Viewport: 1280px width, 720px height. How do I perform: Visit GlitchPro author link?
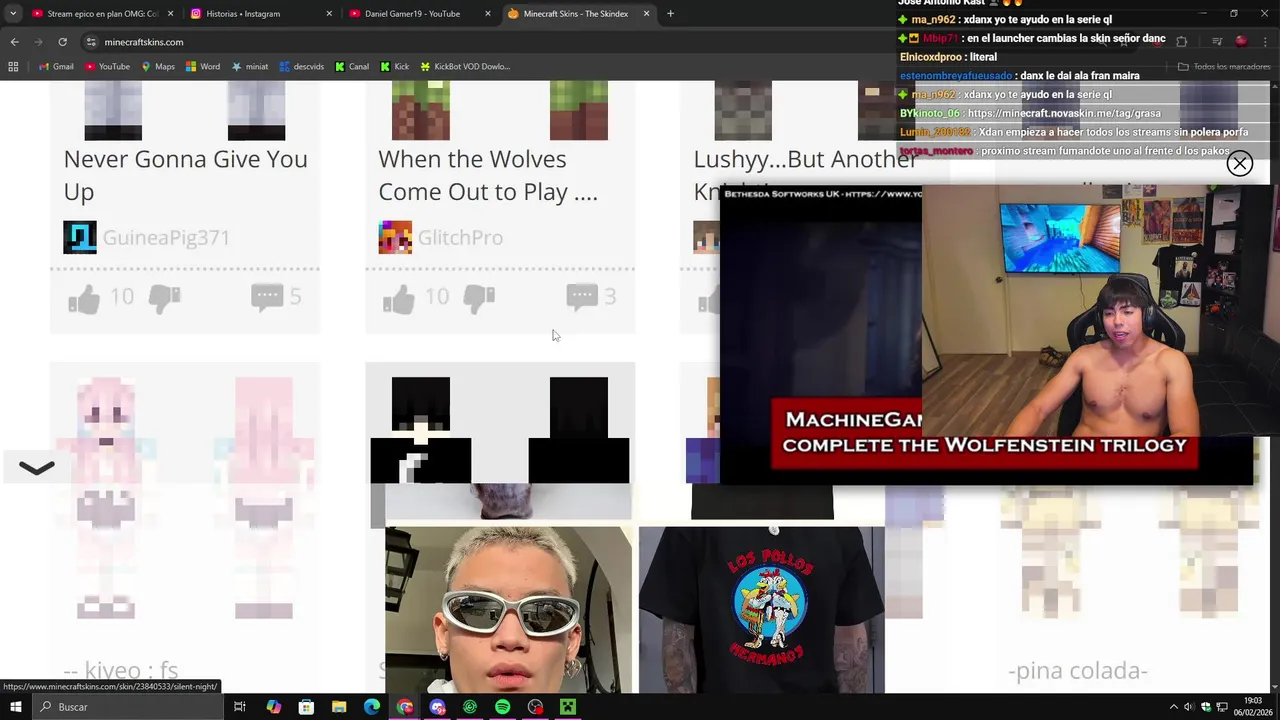coord(460,237)
